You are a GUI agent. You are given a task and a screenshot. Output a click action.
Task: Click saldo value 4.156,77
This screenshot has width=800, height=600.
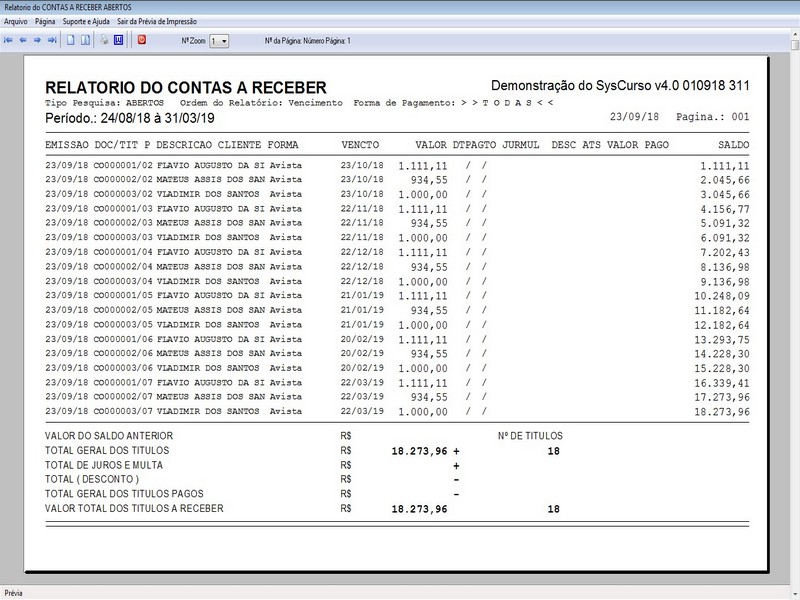724,209
